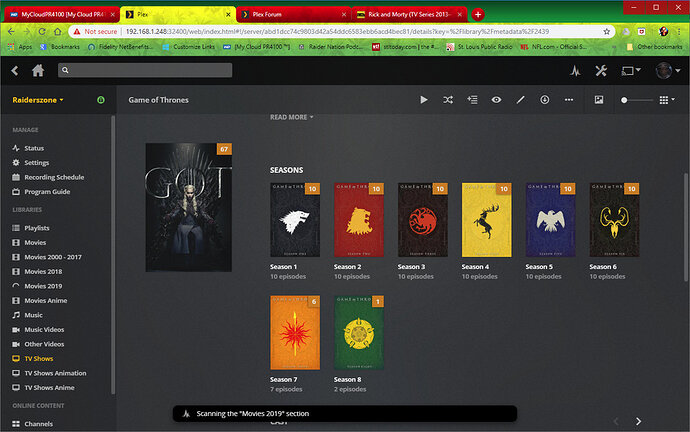Open grid view mode dropdown
Image resolution: width=690 pixels, height=432 pixels.
coord(667,100)
